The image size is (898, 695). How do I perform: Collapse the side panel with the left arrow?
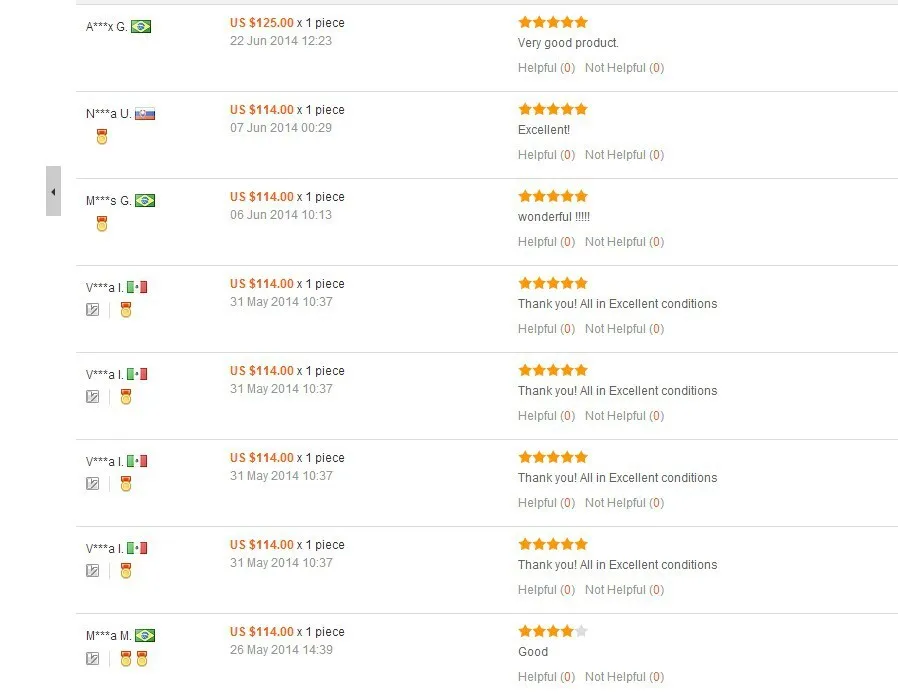click(x=53, y=191)
